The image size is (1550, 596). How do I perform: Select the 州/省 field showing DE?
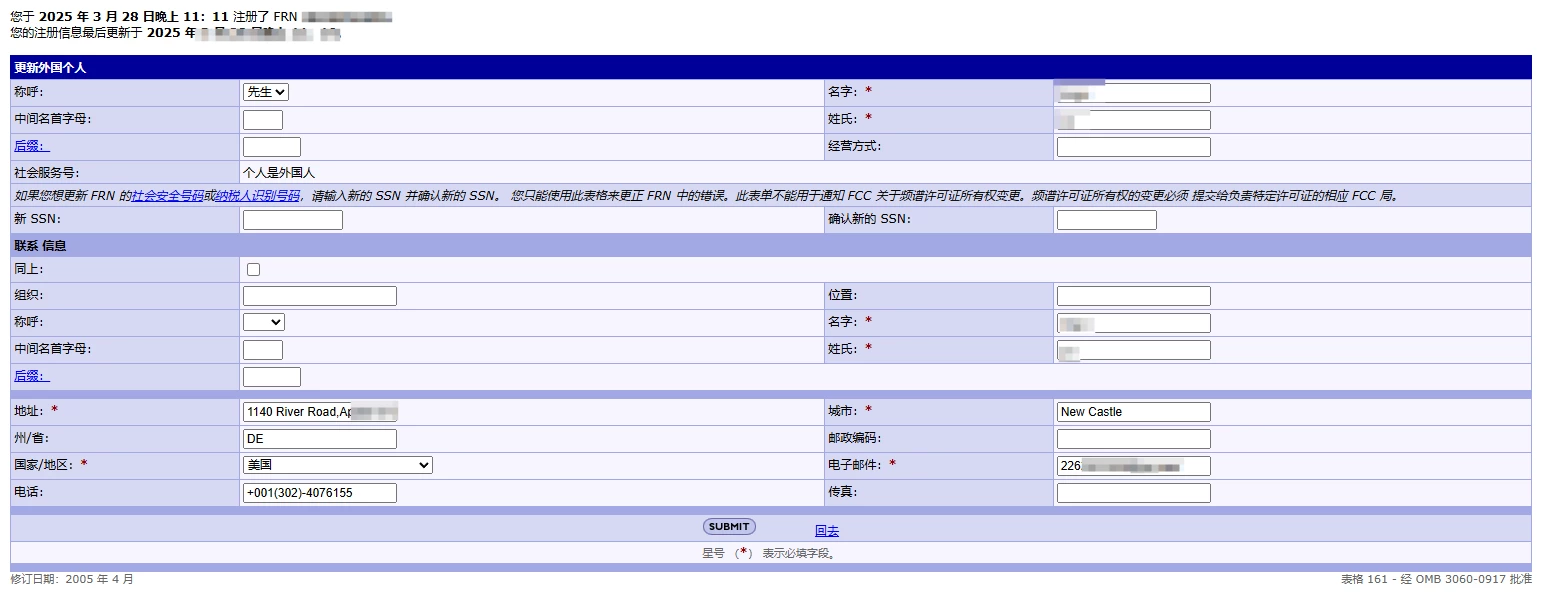click(x=319, y=438)
